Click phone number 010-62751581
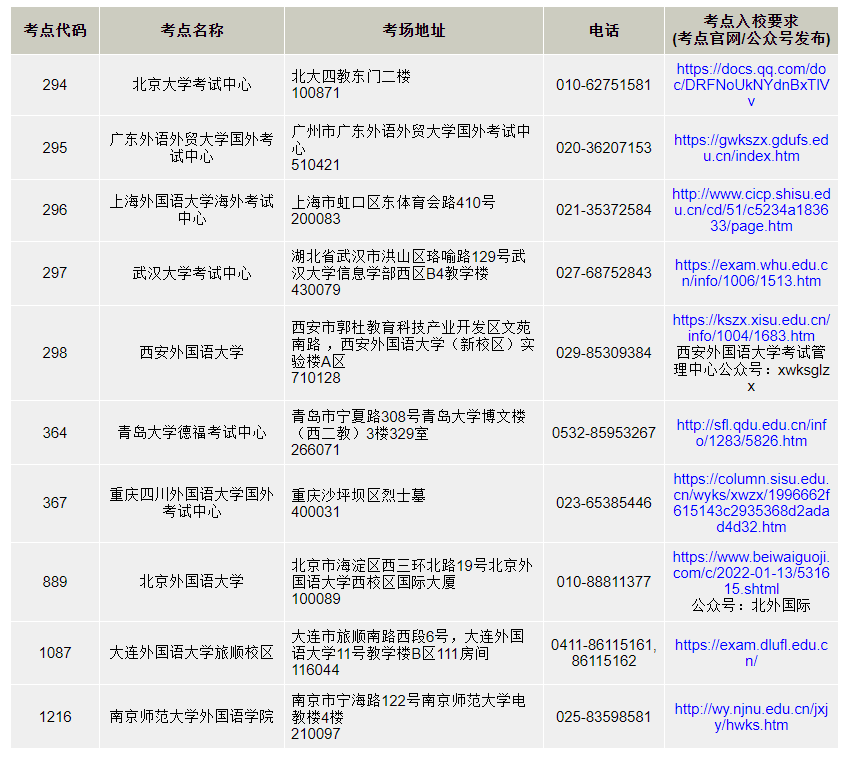Image resolution: width=865 pixels, height=761 pixels. pyautogui.click(x=604, y=85)
